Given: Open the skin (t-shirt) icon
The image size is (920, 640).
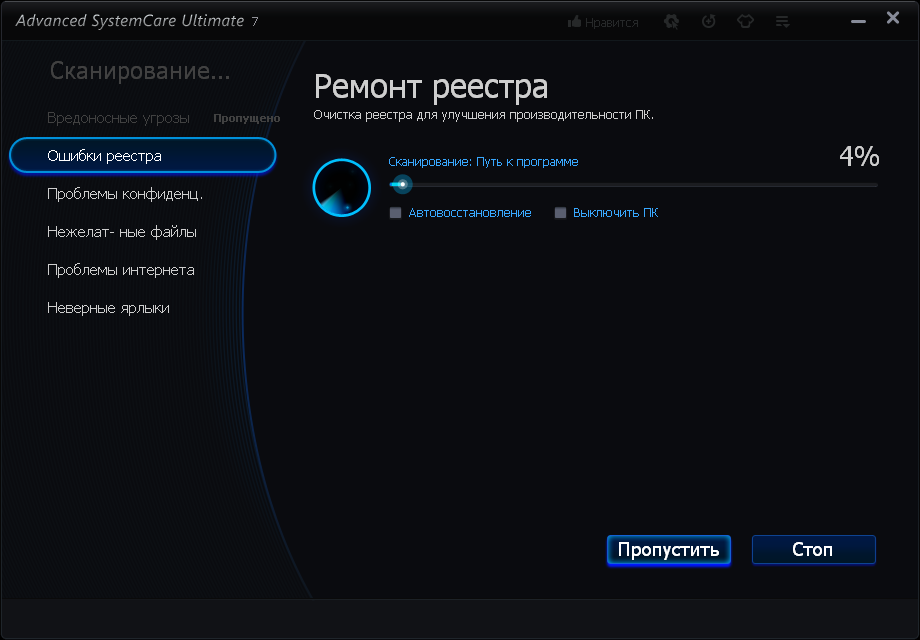Looking at the screenshot, I should [x=745, y=22].
